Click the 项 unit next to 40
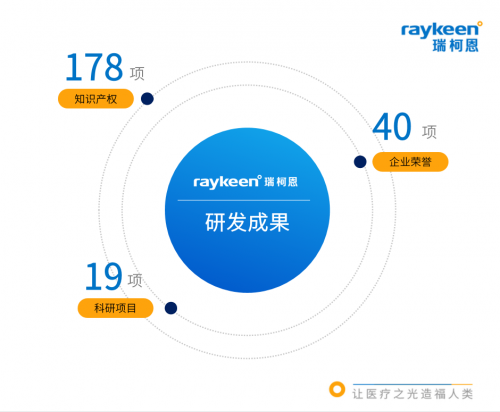 pyautogui.click(x=429, y=132)
